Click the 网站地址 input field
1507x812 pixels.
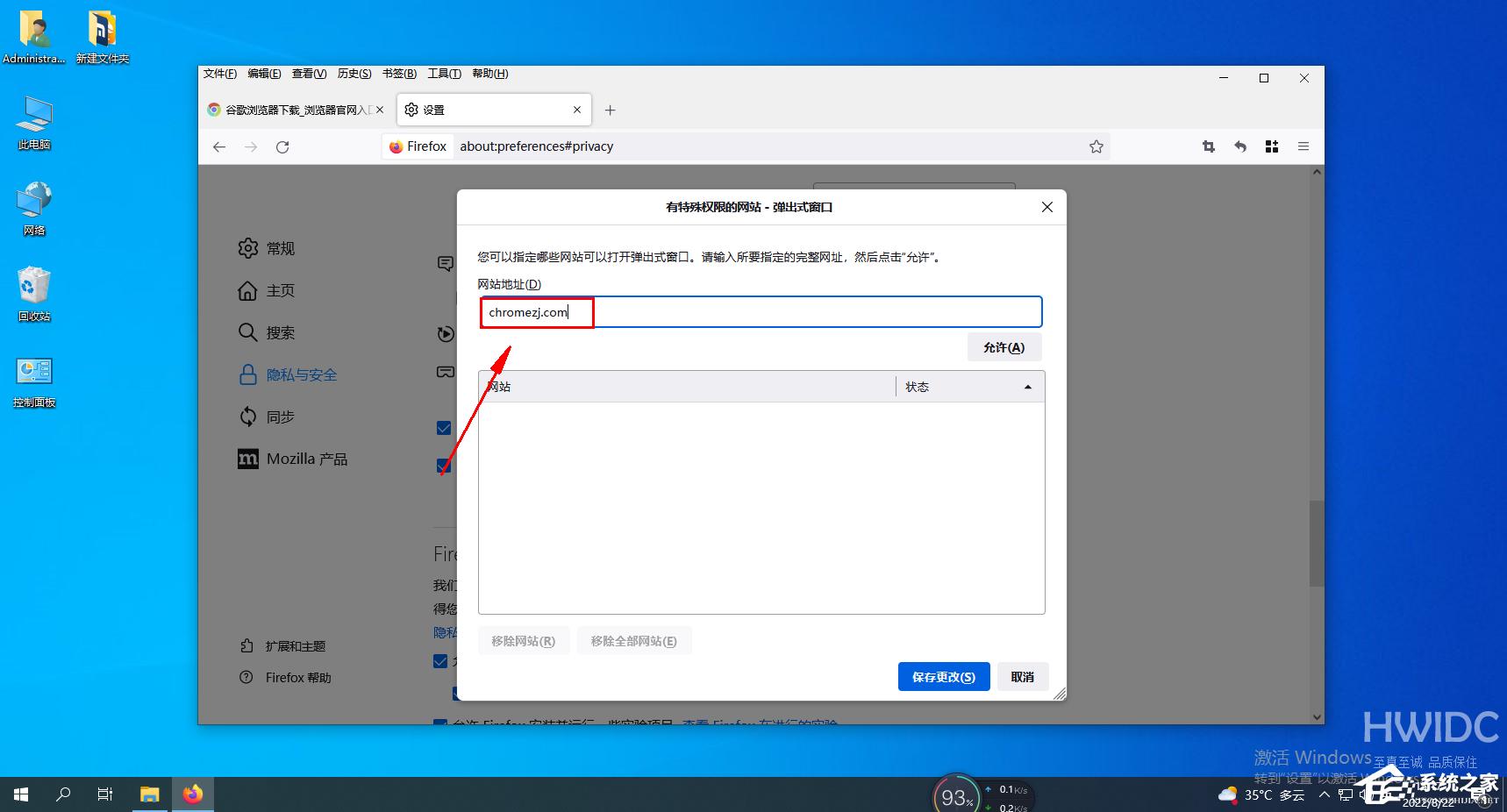point(761,312)
